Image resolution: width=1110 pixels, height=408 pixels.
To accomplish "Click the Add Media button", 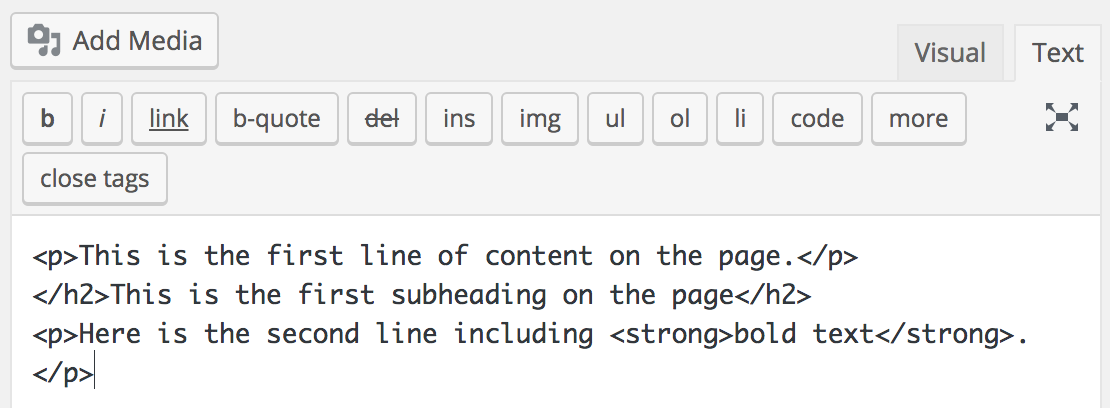I will click(x=115, y=41).
